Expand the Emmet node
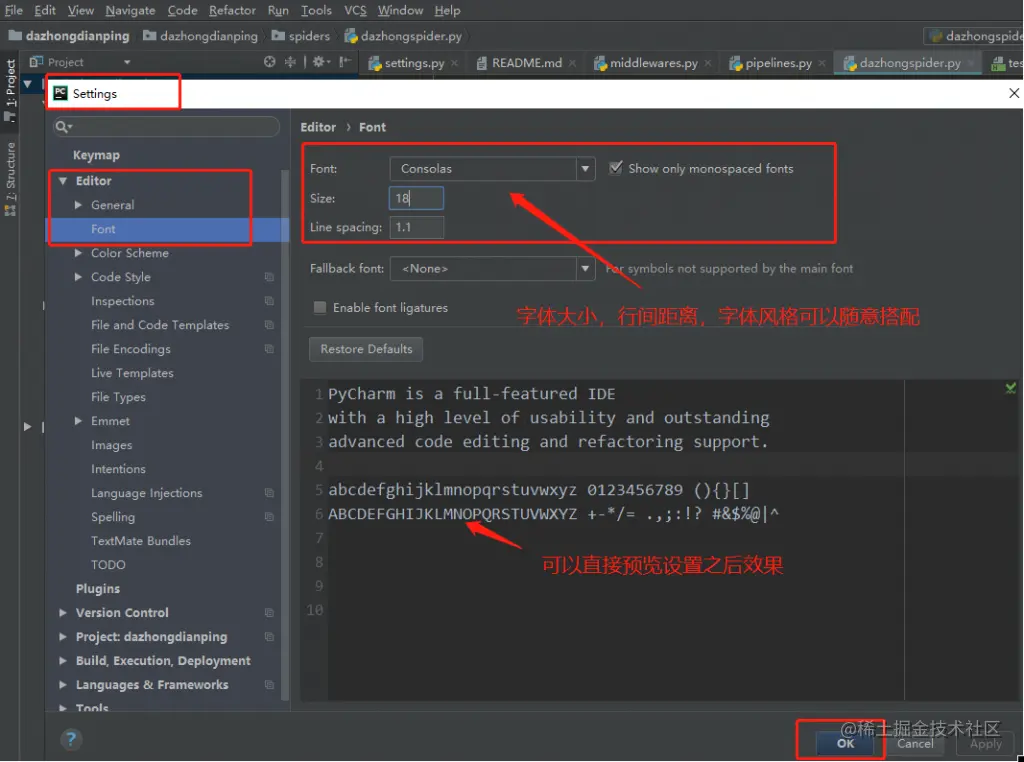Image resolution: width=1024 pixels, height=762 pixels. click(x=78, y=421)
